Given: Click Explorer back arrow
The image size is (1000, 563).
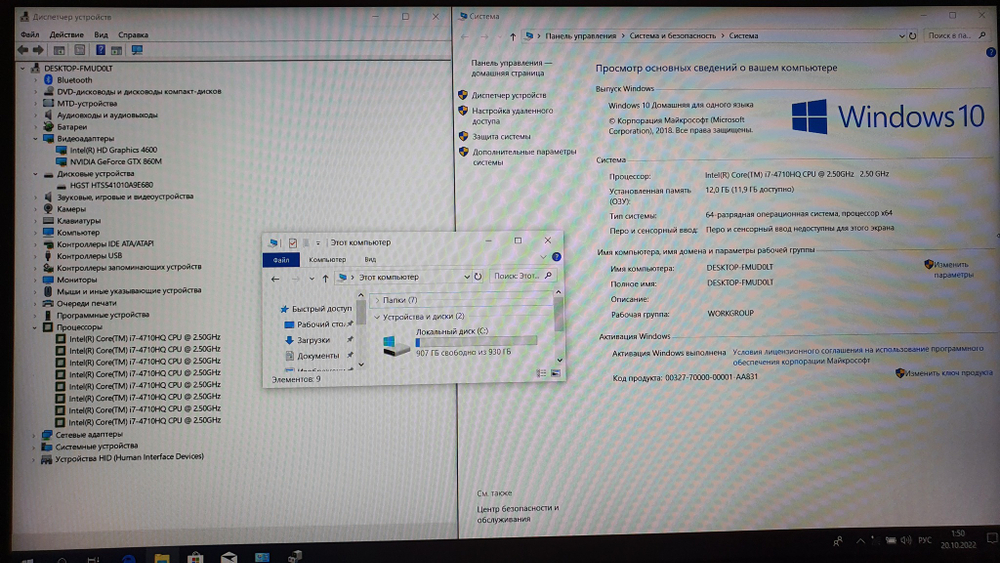Looking at the screenshot, I should tap(275, 279).
